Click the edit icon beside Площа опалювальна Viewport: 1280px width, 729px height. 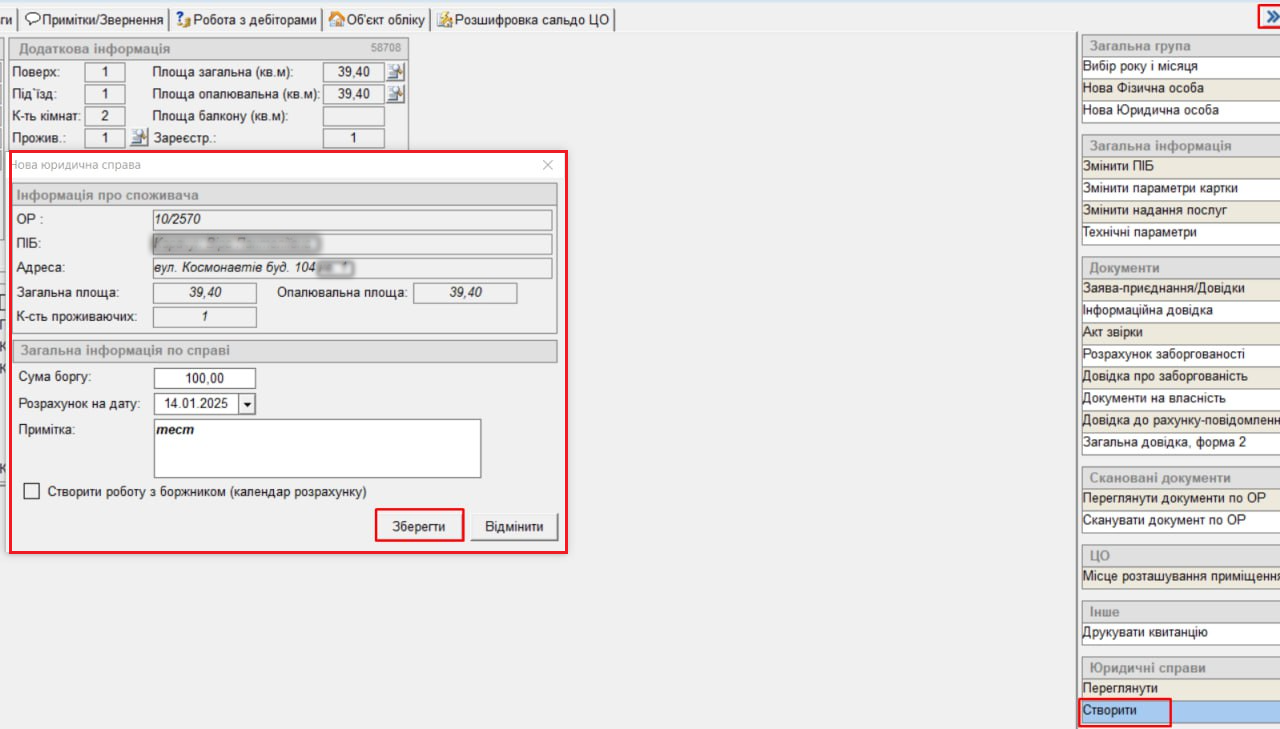coord(396,94)
